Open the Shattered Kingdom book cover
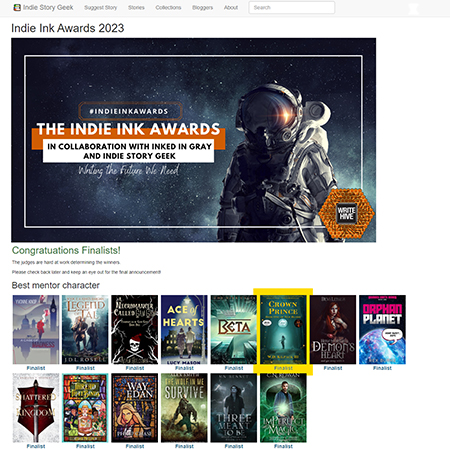The image size is (450, 450). [36, 408]
